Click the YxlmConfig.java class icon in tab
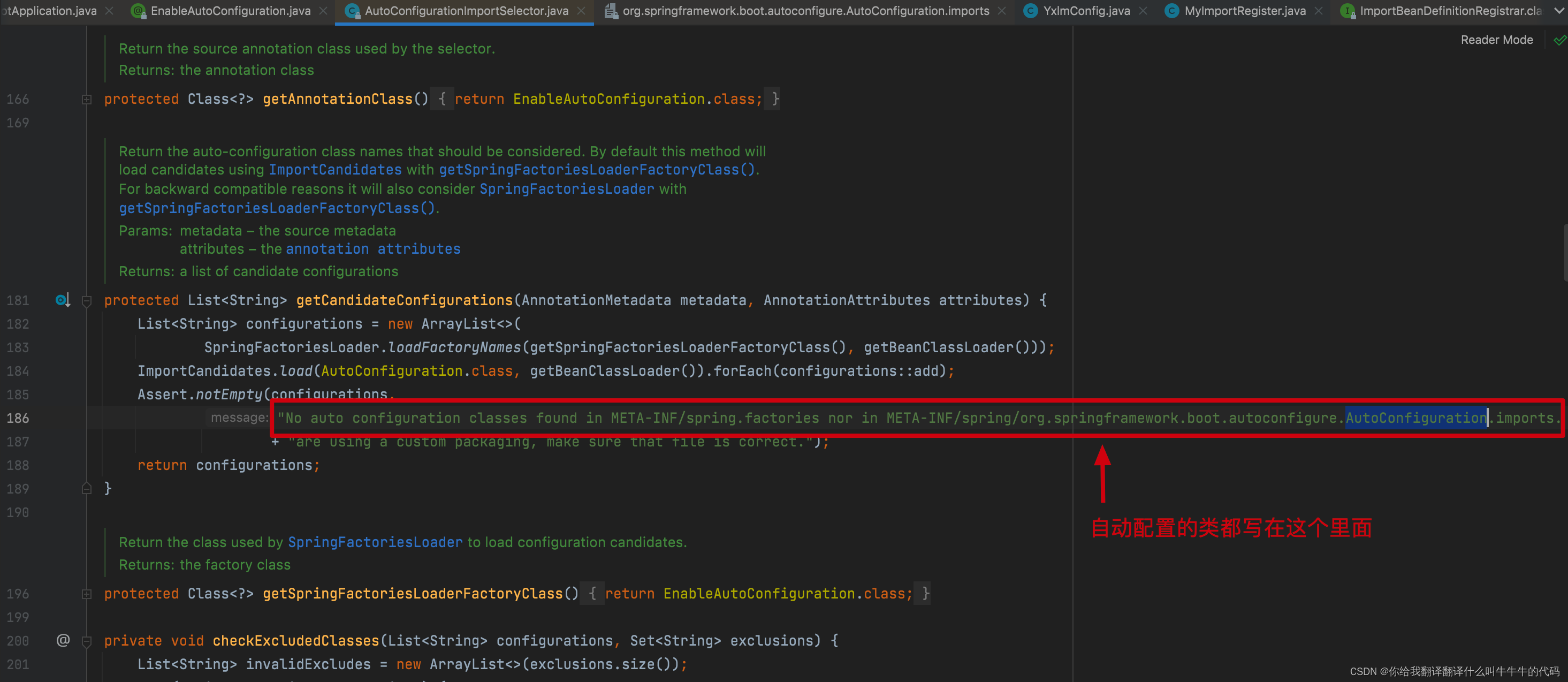Image resolution: width=1568 pixels, height=682 pixels. (x=1030, y=11)
